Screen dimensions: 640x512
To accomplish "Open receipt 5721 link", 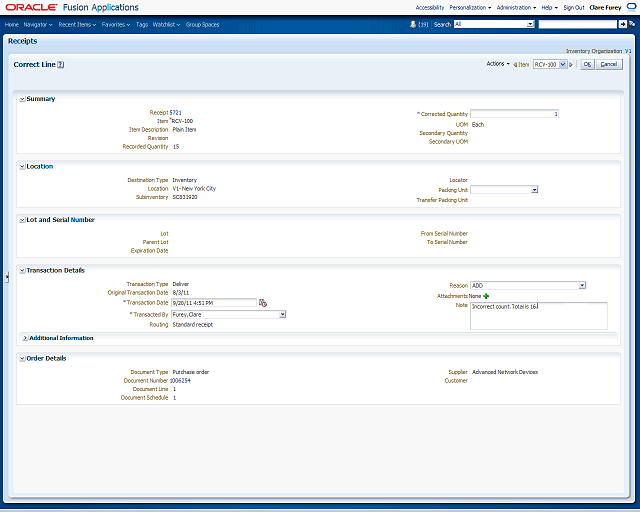I will tap(175, 113).
